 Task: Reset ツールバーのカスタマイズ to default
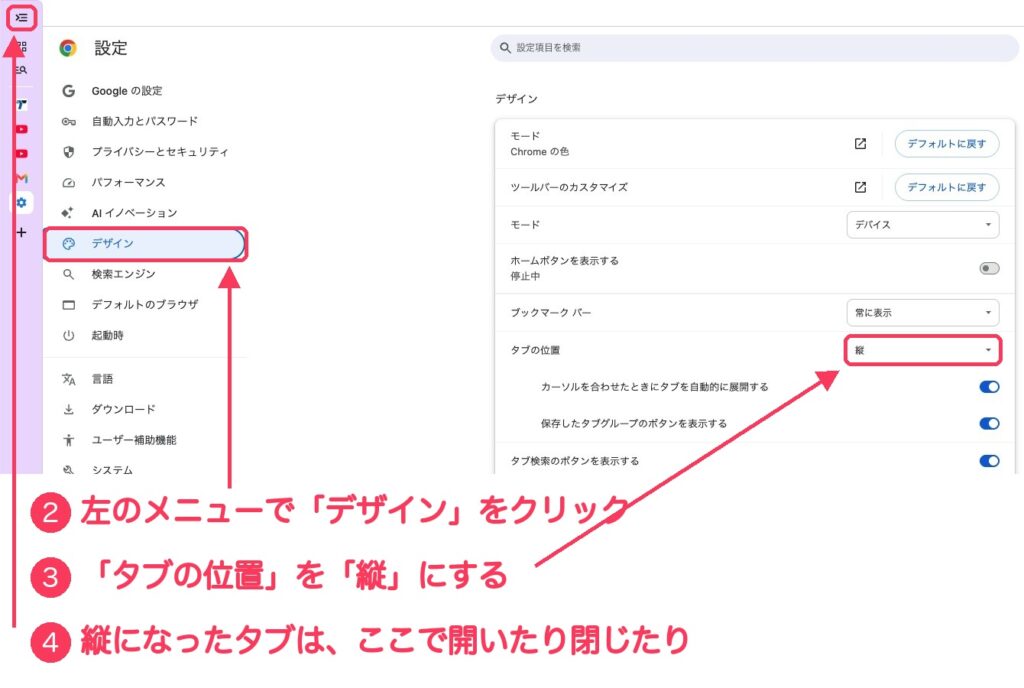click(946, 187)
